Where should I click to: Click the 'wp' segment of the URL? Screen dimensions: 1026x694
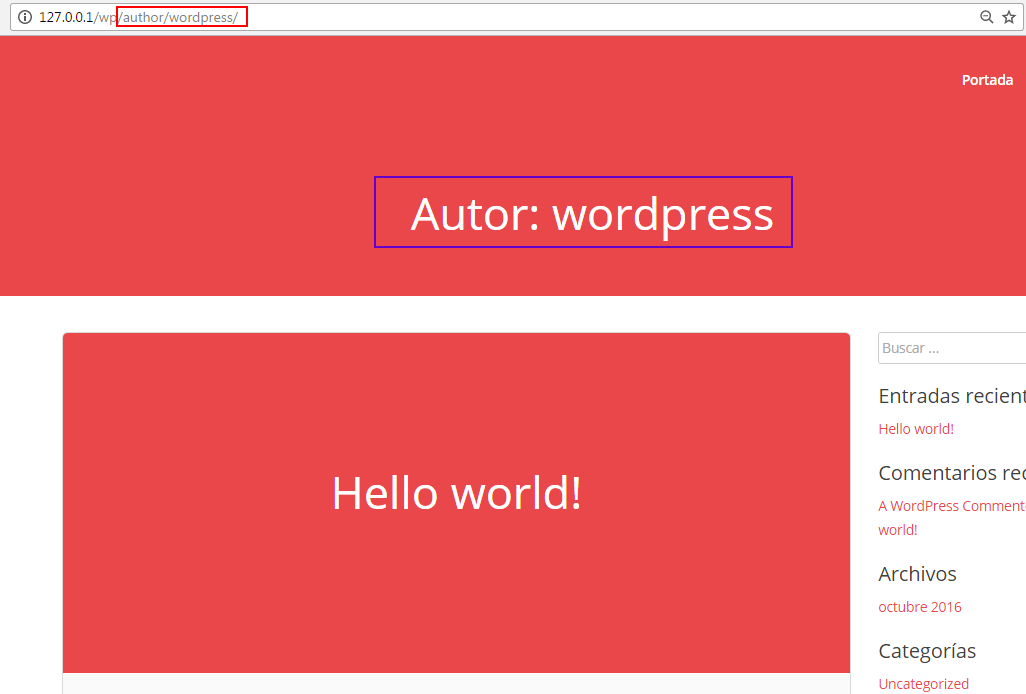107,18
